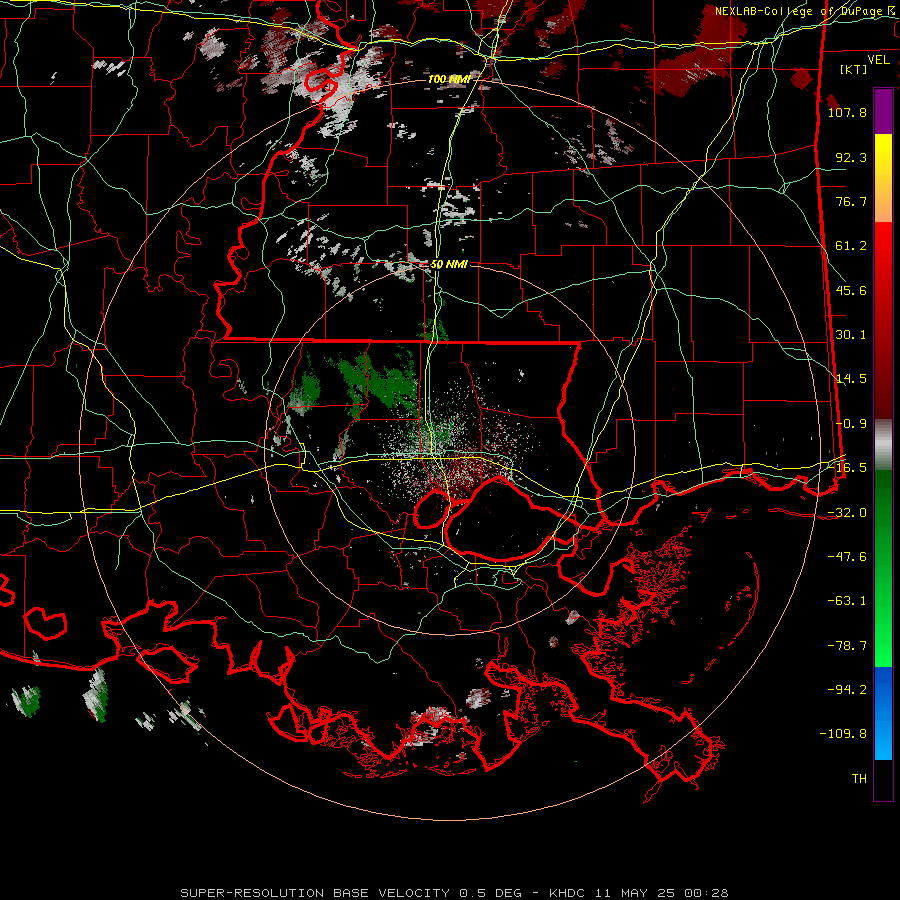The image size is (900, 900).
Task: Click the purple segment of the color bar
Action: [883, 111]
